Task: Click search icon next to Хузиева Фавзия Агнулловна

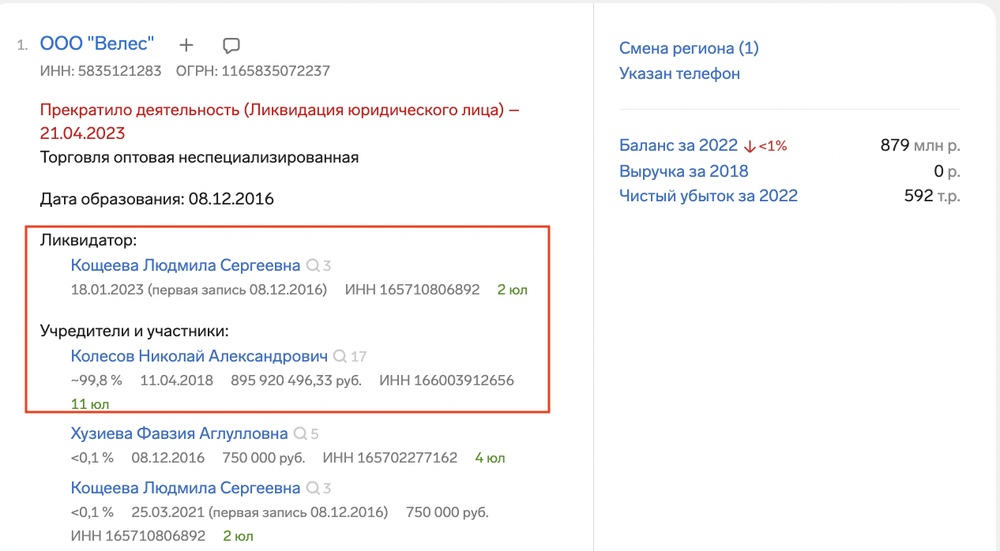Action: (300, 434)
